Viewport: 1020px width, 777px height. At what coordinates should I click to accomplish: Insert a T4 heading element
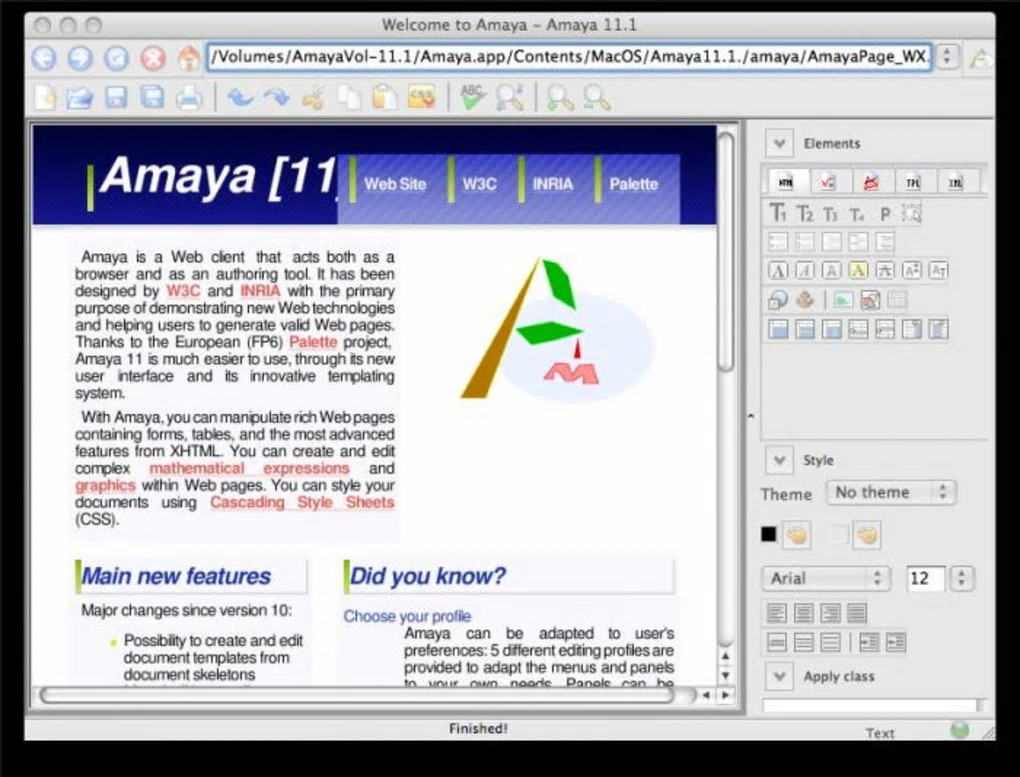point(857,215)
